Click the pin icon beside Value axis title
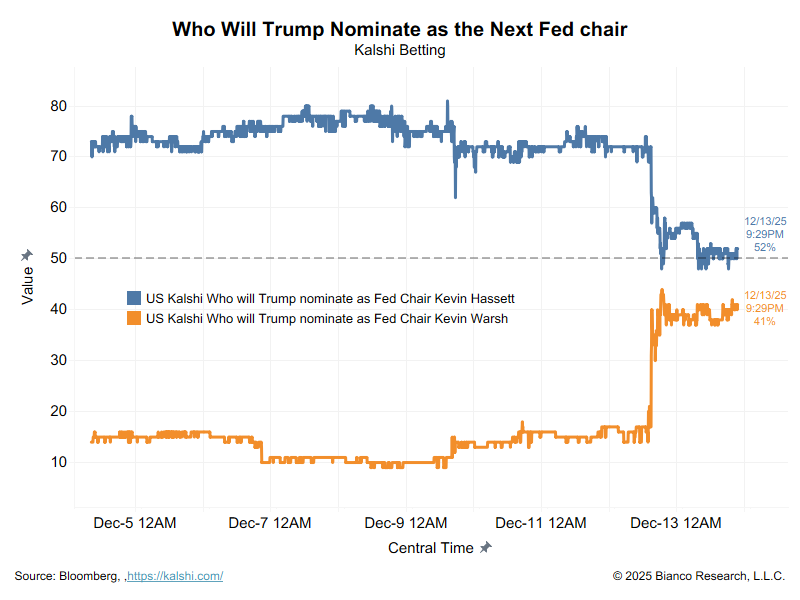800x600 pixels. coord(27,257)
